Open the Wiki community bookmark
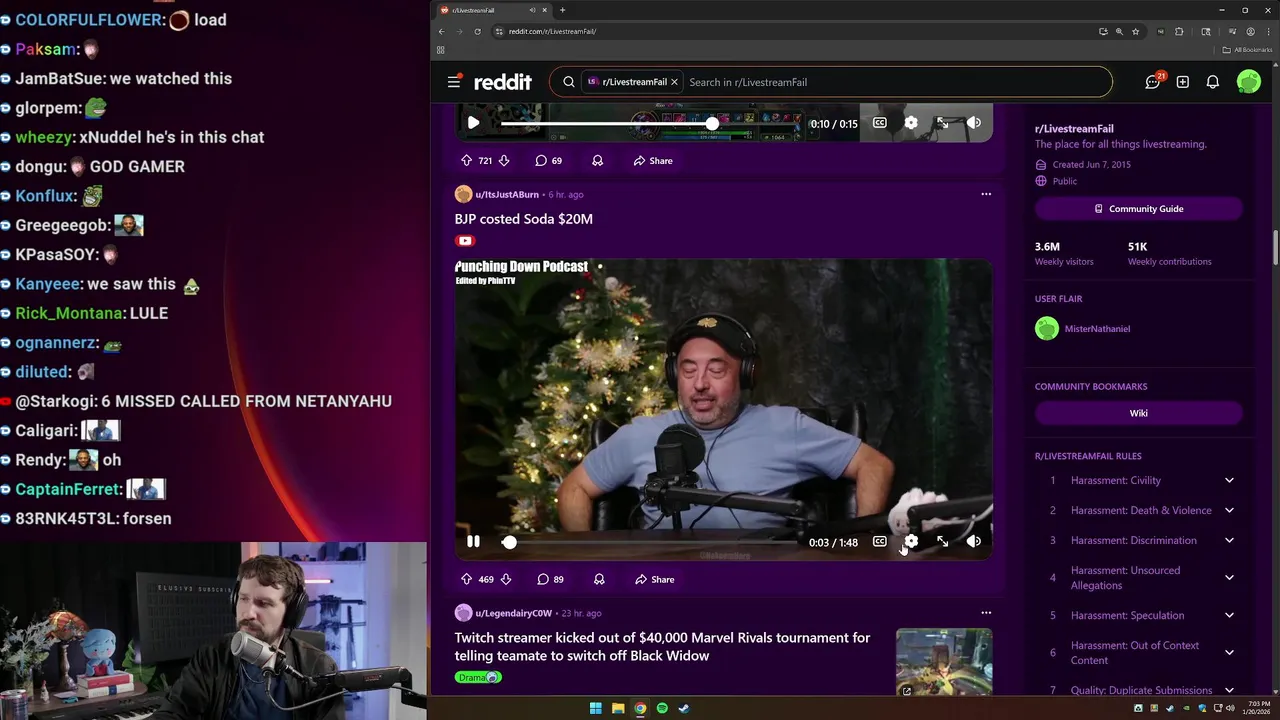The height and width of the screenshot is (720, 1280). pos(1138,413)
